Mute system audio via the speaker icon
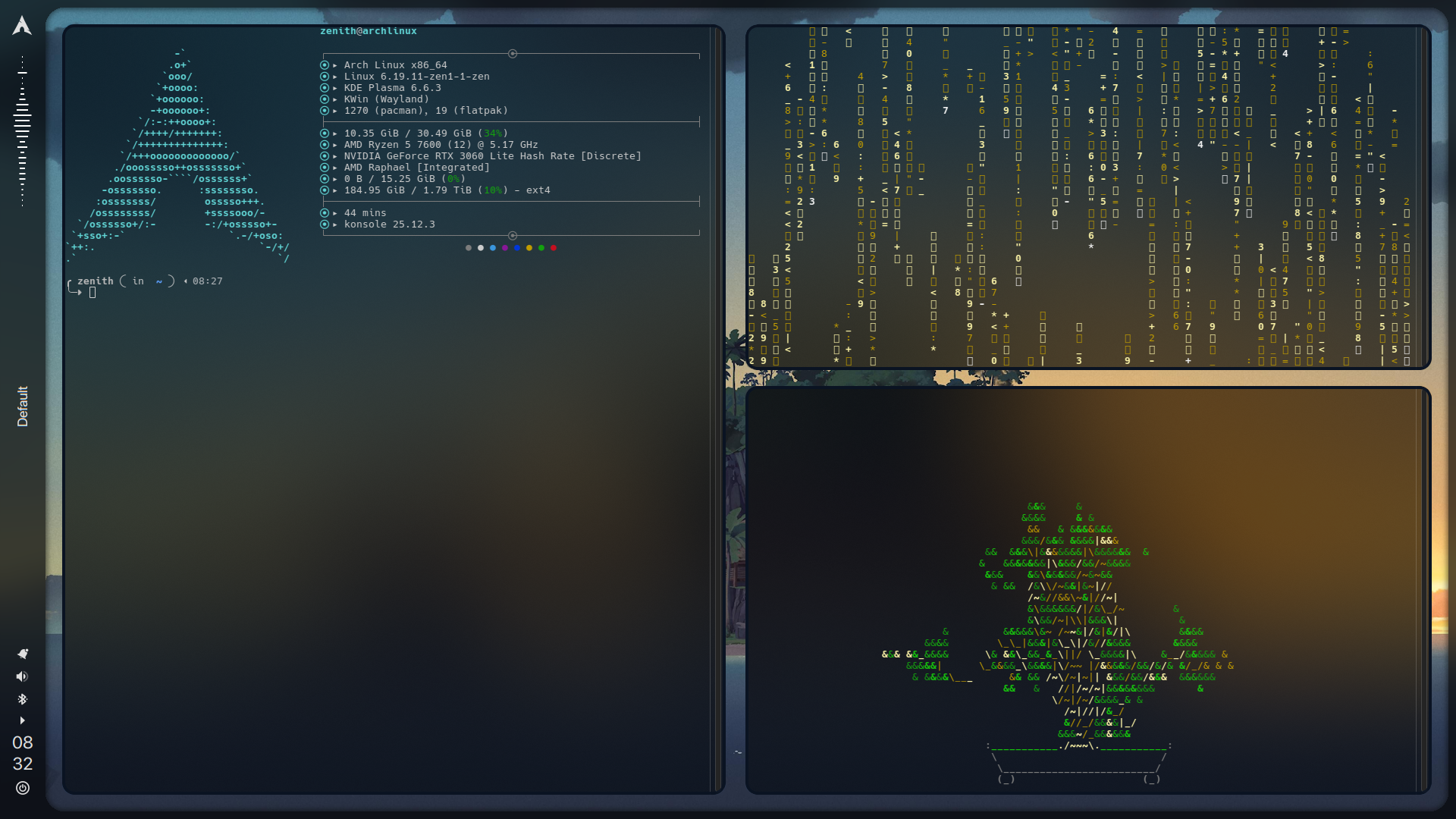 pyautogui.click(x=22, y=677)
